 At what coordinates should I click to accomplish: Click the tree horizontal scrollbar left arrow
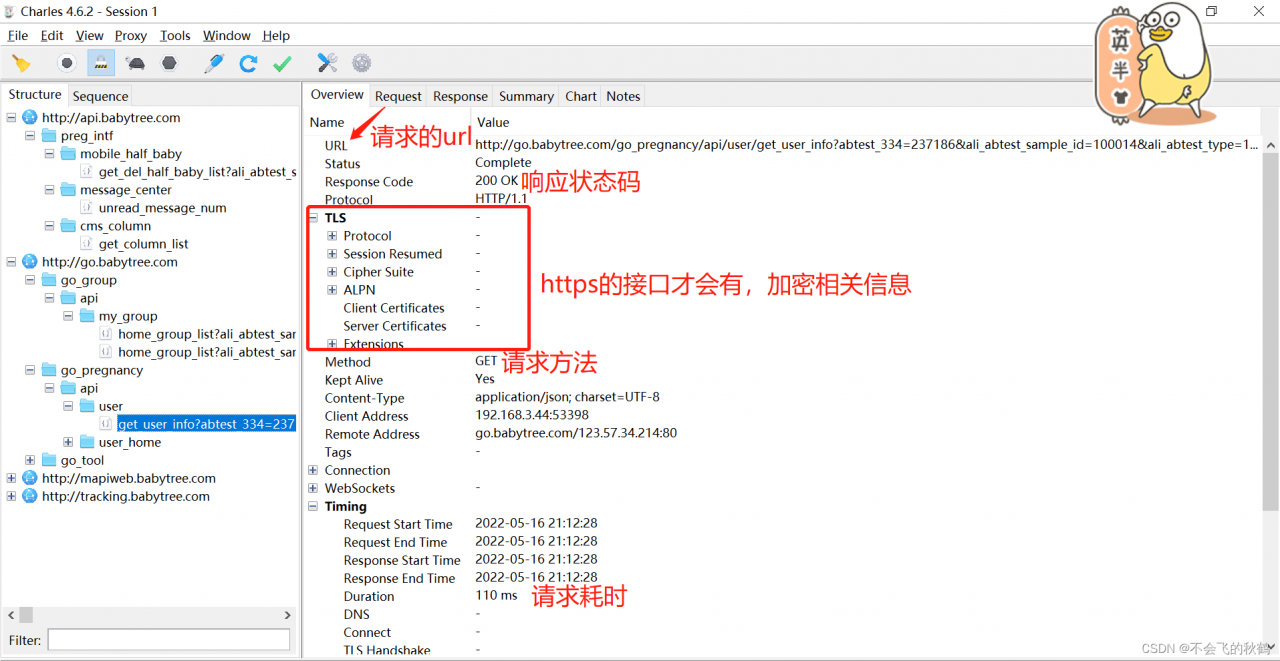[x=11, y=615]
